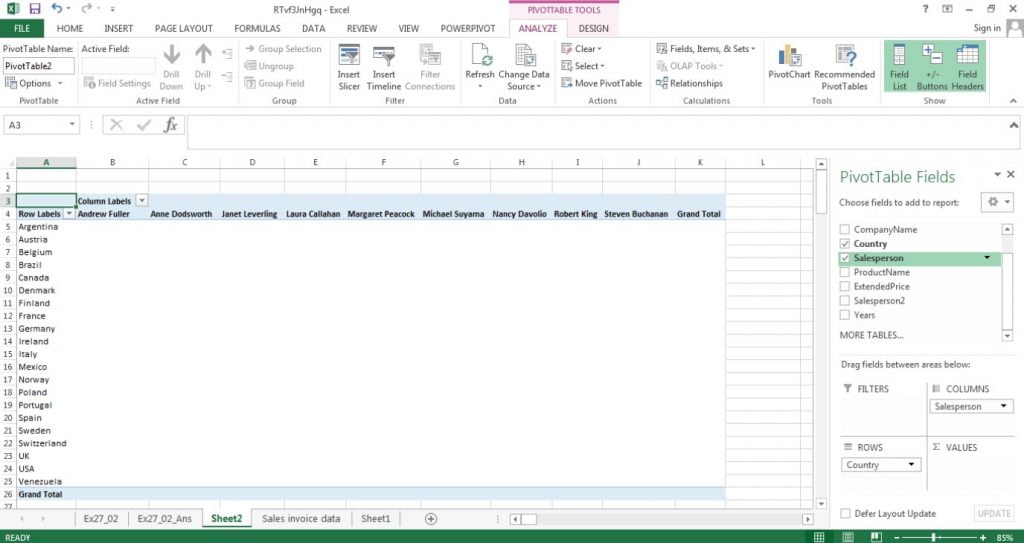Open the PivotTable Fields tools gear menu
This screenshot has width=1024, height=543.
pyautogui.click(x=997, y=203)
